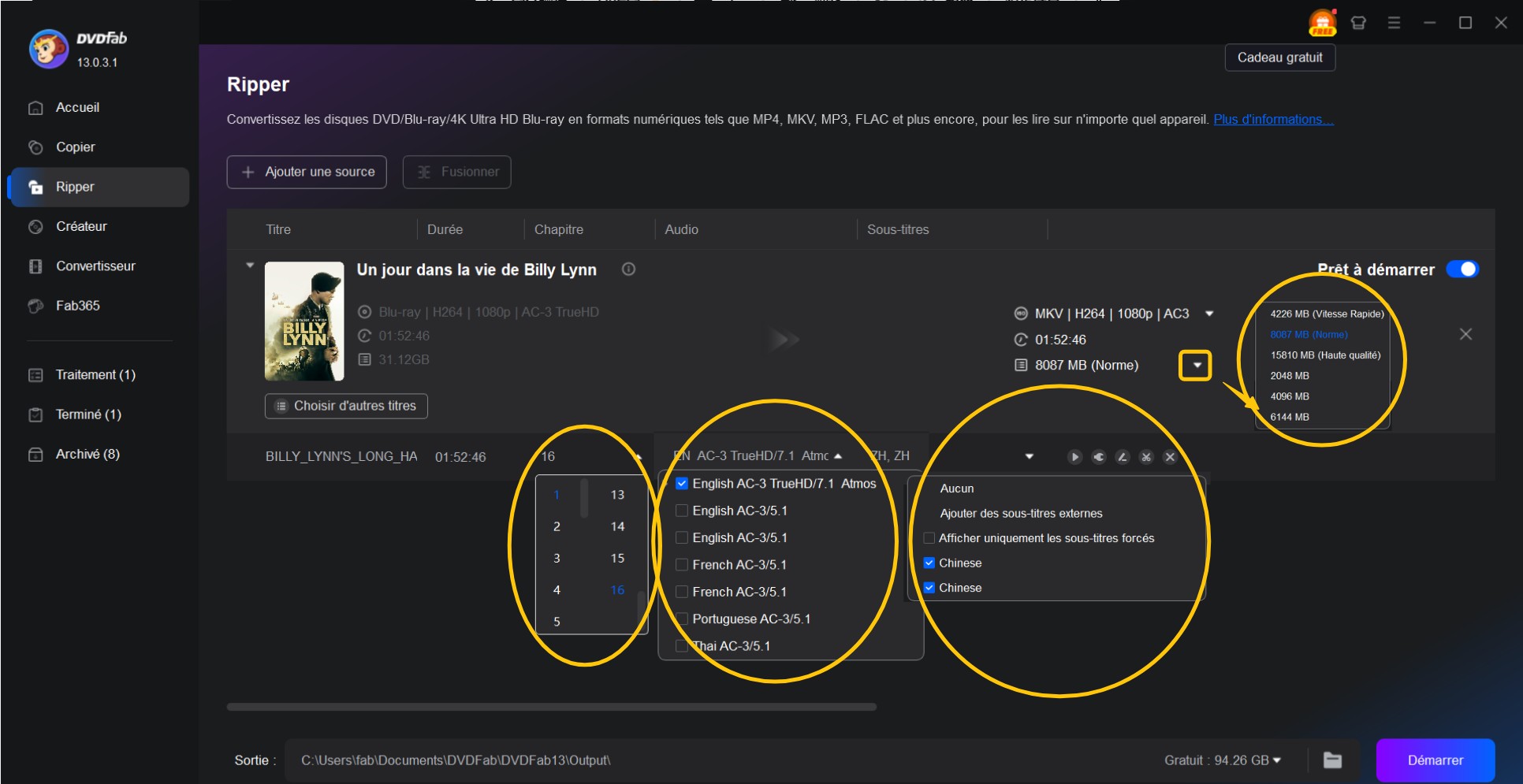
Task: Open the 8087 MB (Norme) size dropdown arrow
Action: (x=1197, y=365)
